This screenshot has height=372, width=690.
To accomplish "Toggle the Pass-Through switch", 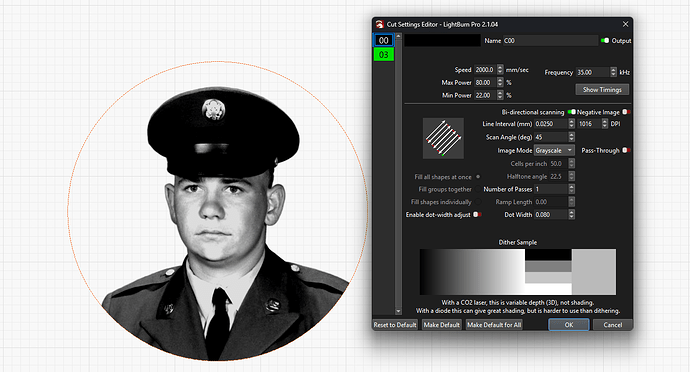I will (626, 150).
